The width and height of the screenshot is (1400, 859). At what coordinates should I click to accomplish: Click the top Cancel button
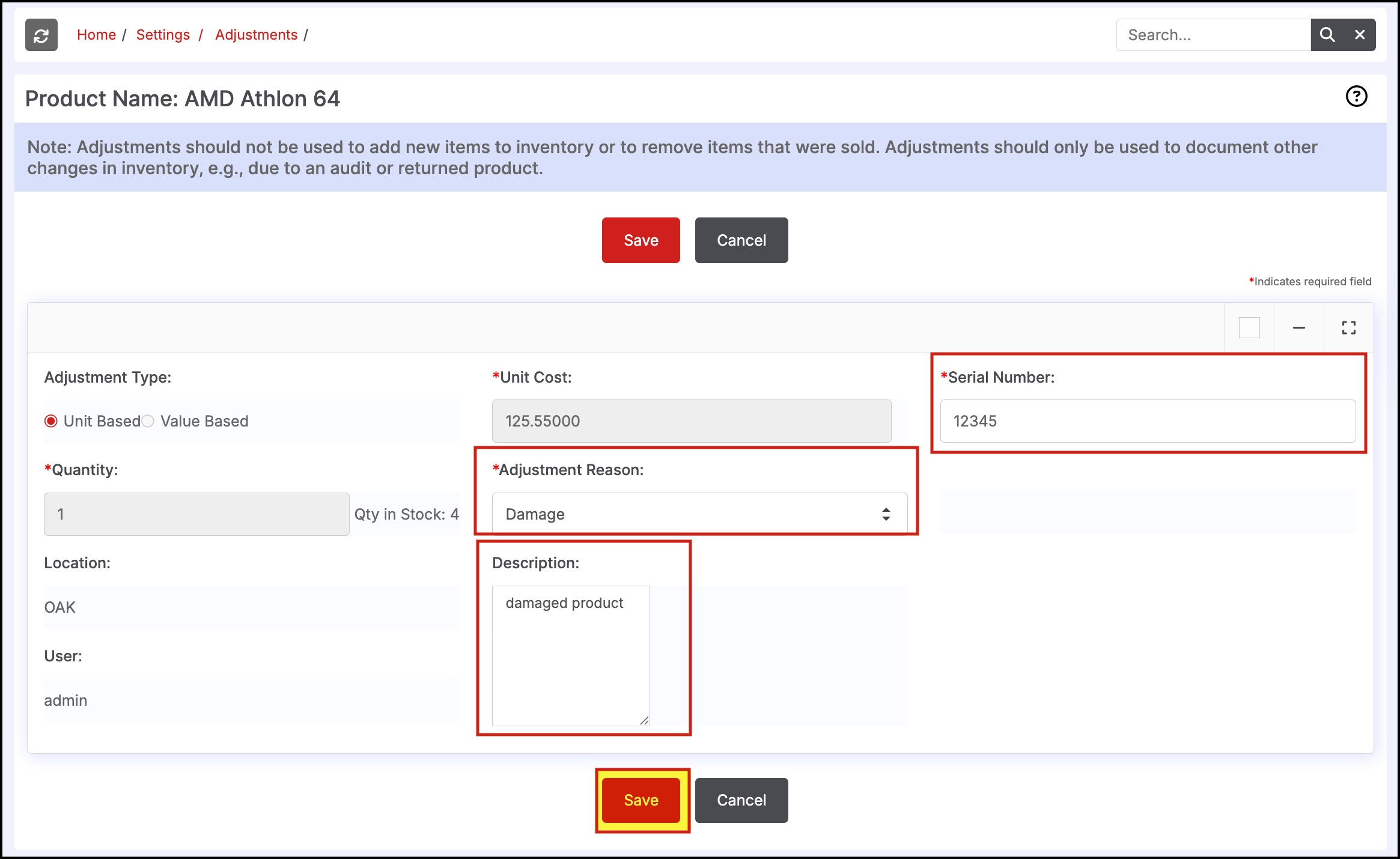coord(741,240)
